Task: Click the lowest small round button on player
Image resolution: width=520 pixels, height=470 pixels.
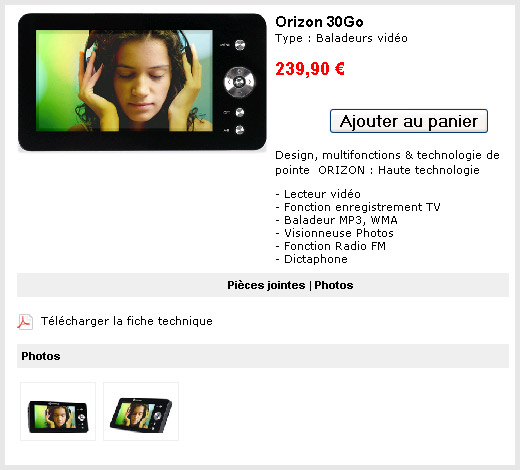Action: (240, 130)
